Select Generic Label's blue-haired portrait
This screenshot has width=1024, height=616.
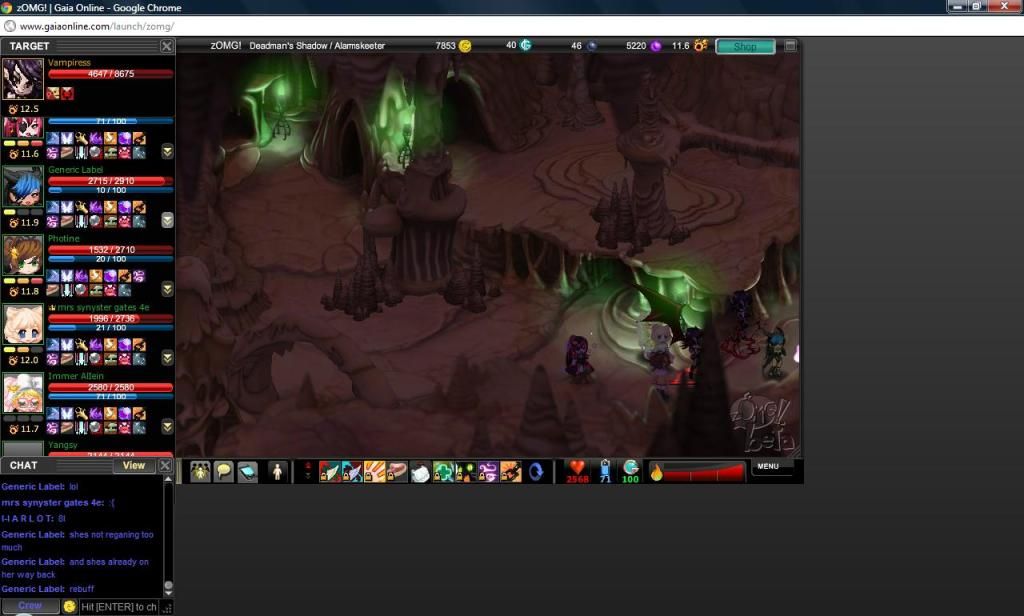(23, 186)
